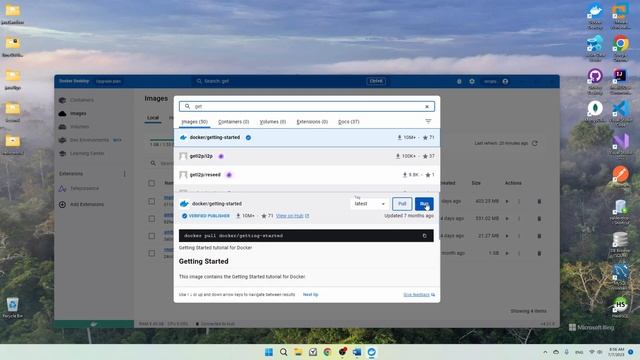Select the docker/getting-started search result
Viewport: 640px width, 360px height.
(307, 138)
